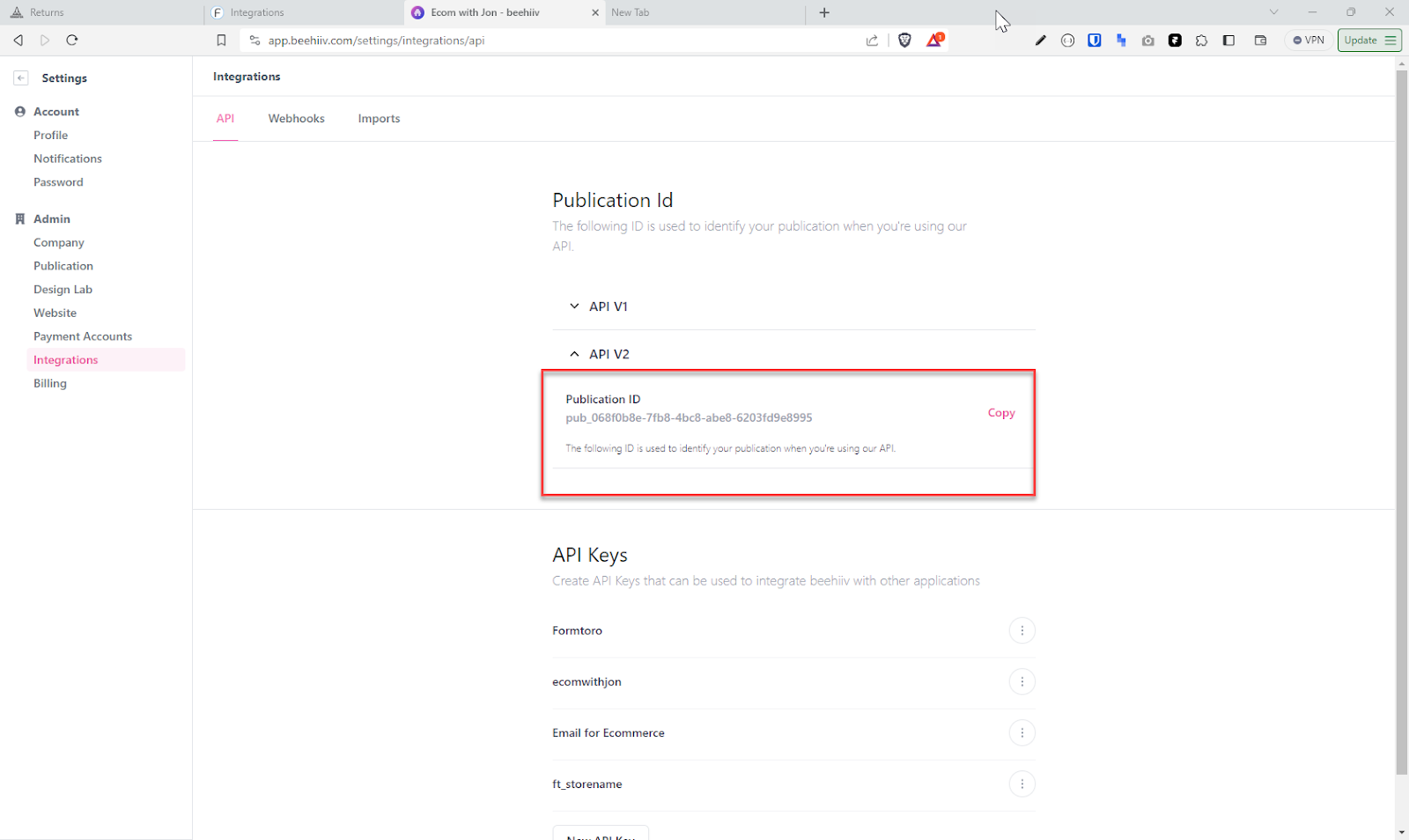Click the site info icon beside URL

click(x=255, y=41)
